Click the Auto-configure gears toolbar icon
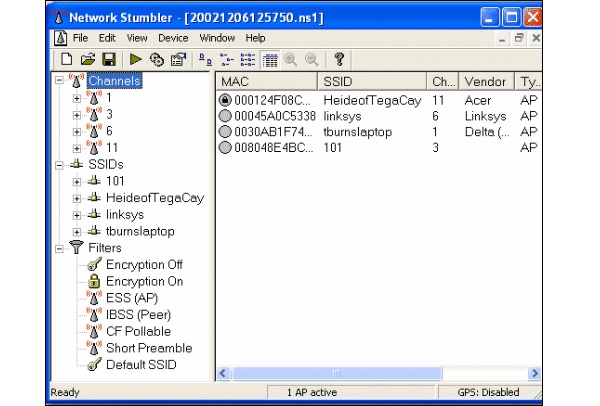This screenshot has height=406, width=600. click(157, 60)
